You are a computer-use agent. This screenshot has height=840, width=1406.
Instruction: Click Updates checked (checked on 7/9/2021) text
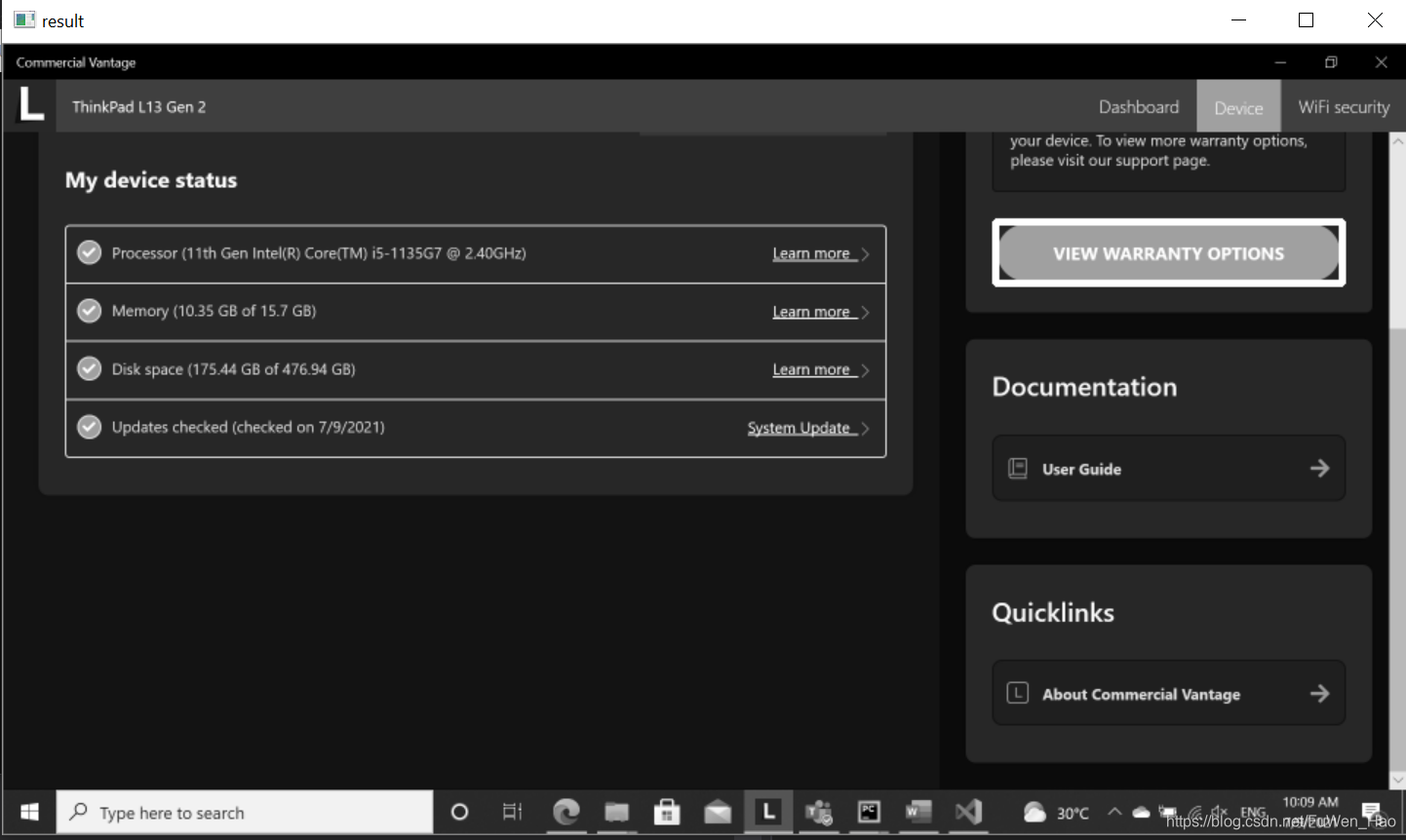248,427
